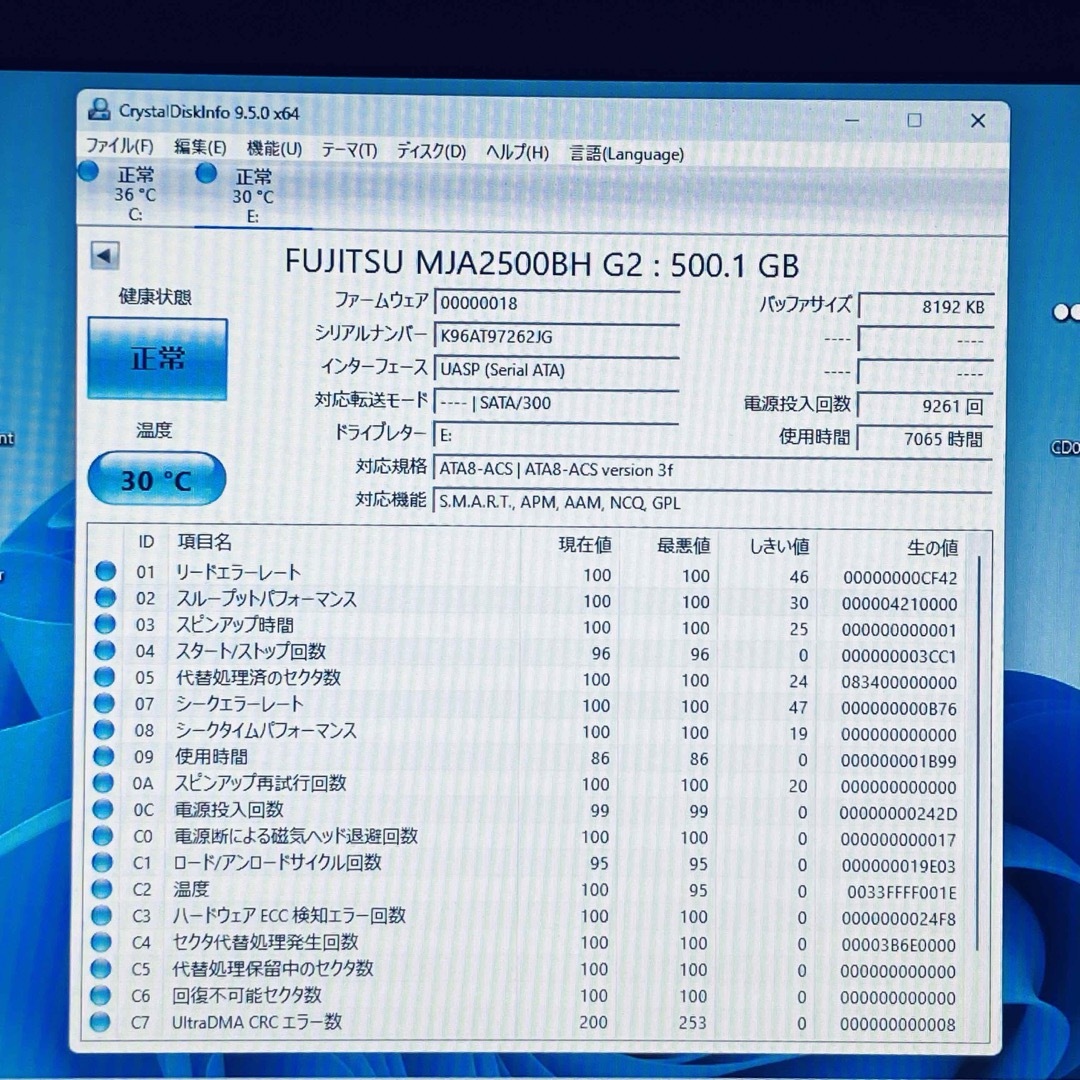Viewport: 1080px width, 1080px height.
Task: Click raw value 000000000008 of UltraDMA CRC
Action: coord(897,1025)
